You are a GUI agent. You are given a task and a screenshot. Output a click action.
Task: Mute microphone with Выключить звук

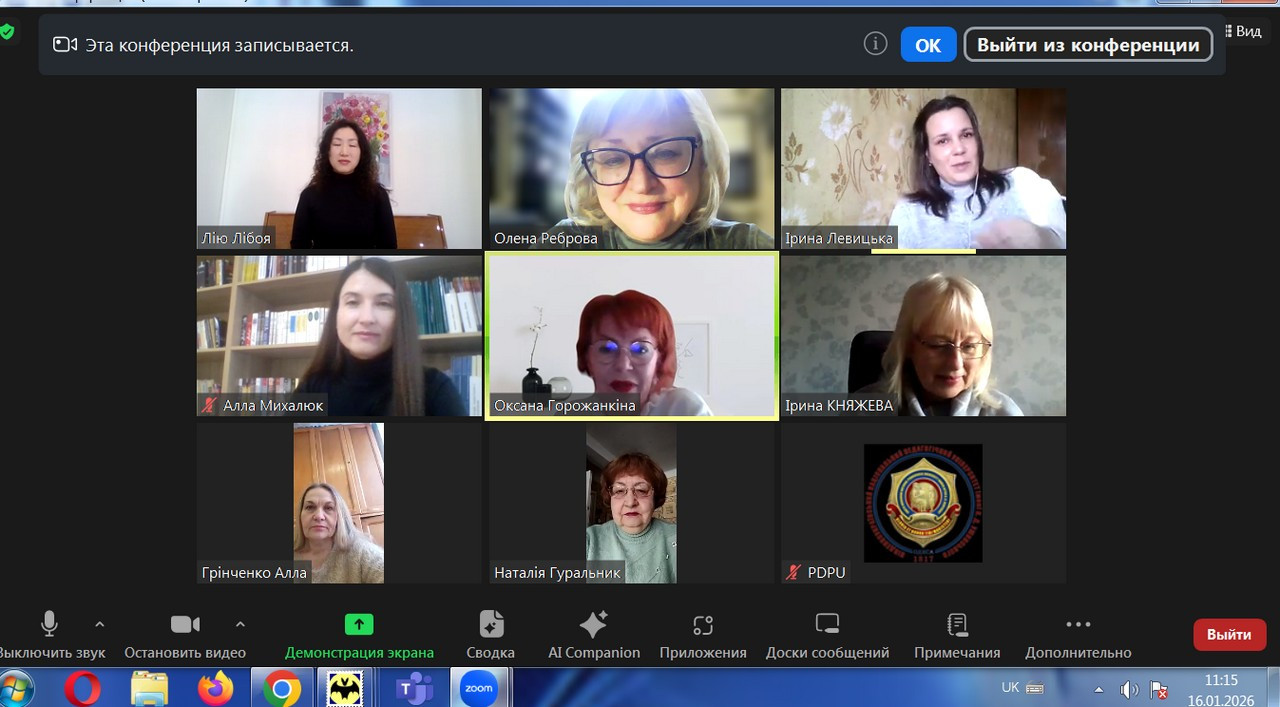coord(49,625)
